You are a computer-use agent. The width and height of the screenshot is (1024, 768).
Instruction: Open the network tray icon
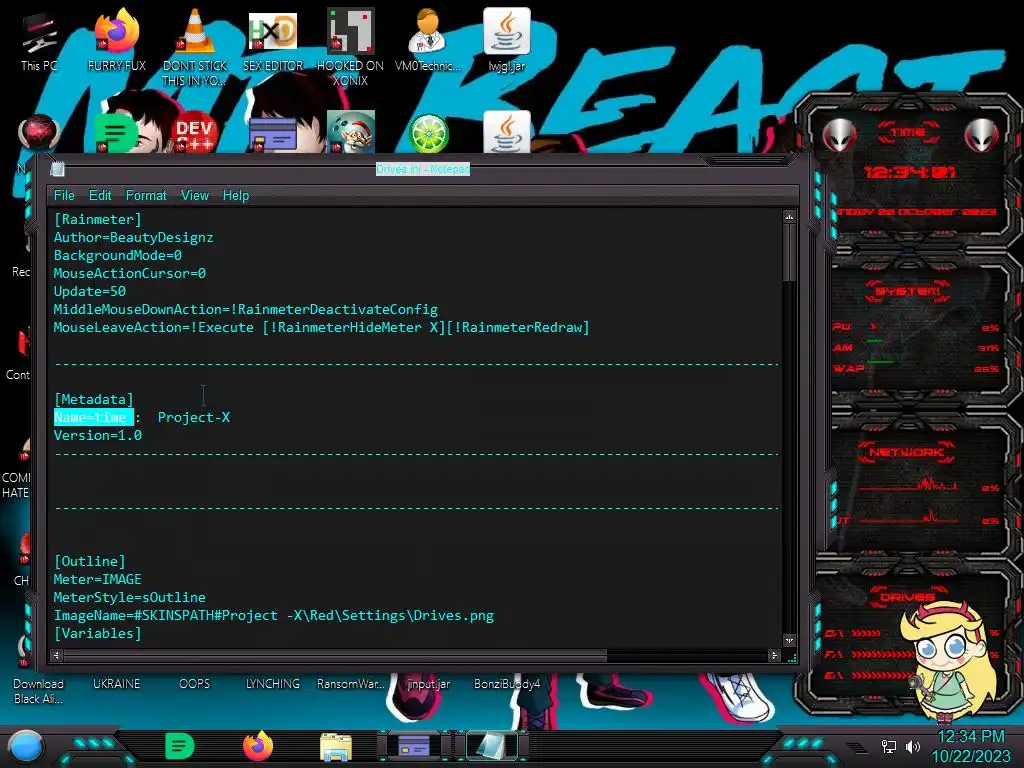click(888, 746)
